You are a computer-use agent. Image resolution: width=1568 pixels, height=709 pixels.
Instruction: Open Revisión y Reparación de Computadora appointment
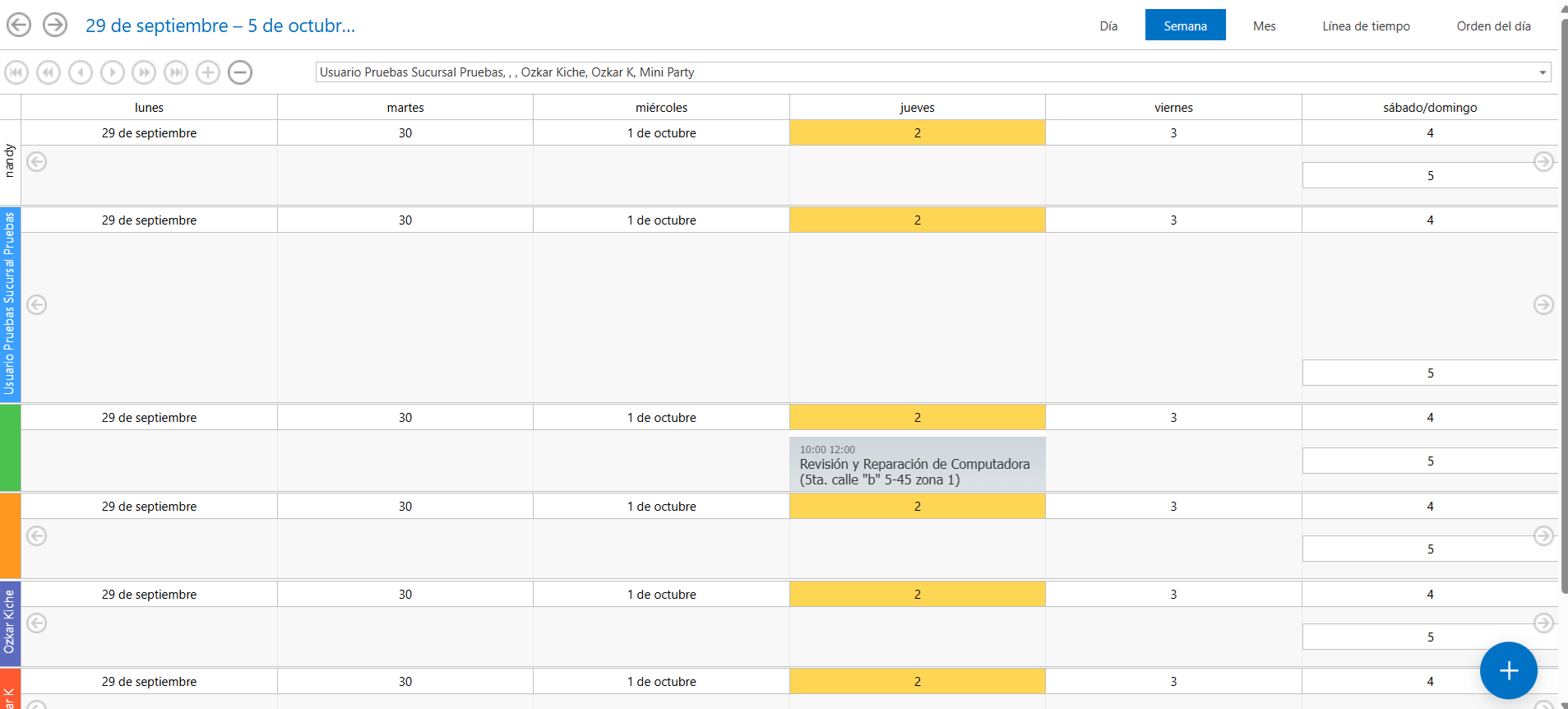(x=917, y=465)
